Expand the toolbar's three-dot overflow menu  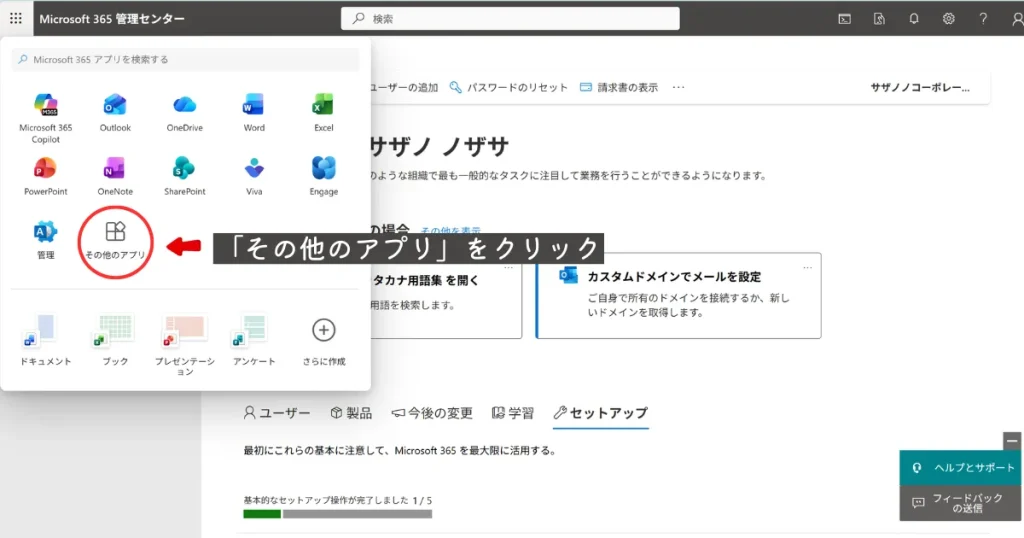679,87
